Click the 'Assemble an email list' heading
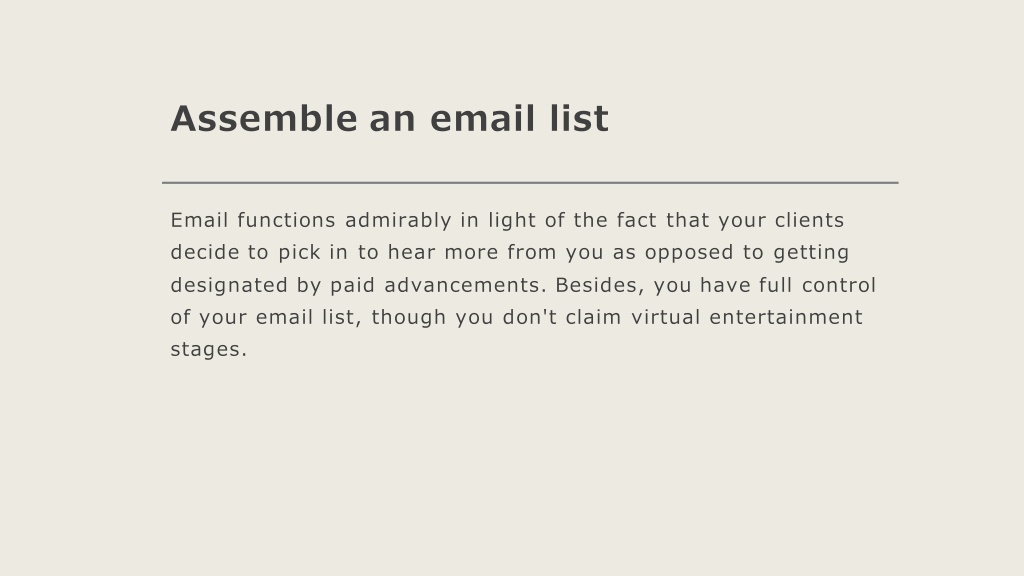This screenshot has width=1024, height=576. point(390,119)
